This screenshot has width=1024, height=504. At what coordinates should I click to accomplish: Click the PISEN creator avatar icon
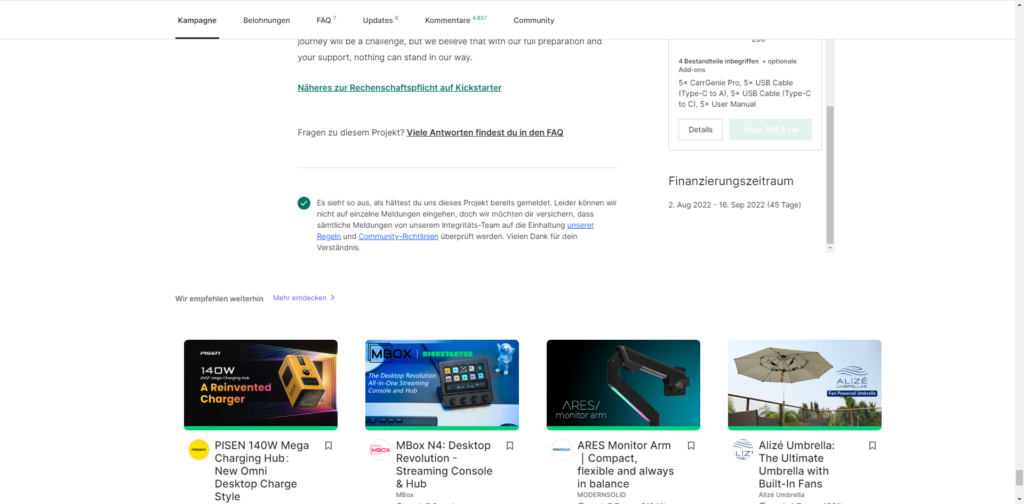pos(199,450)
